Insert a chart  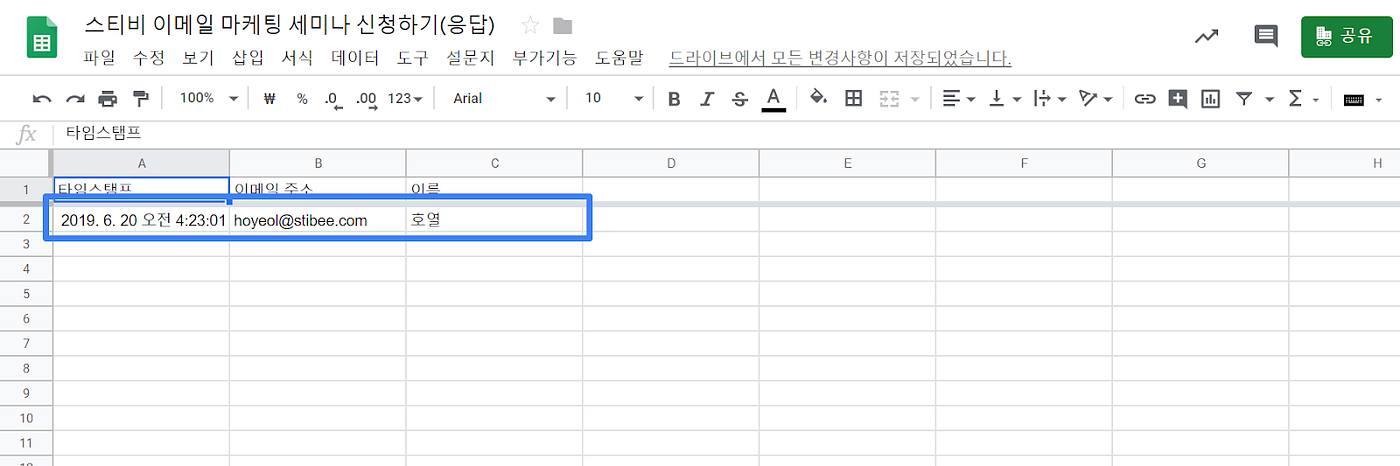1211,98
